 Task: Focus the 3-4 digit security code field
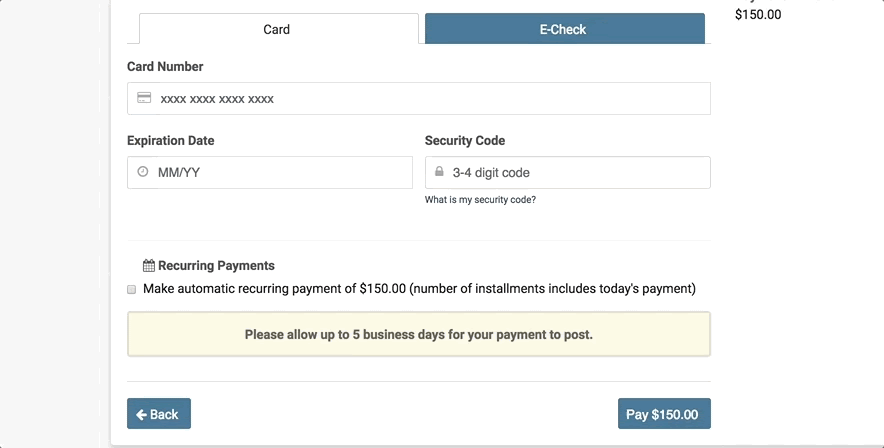click(568, 172)
